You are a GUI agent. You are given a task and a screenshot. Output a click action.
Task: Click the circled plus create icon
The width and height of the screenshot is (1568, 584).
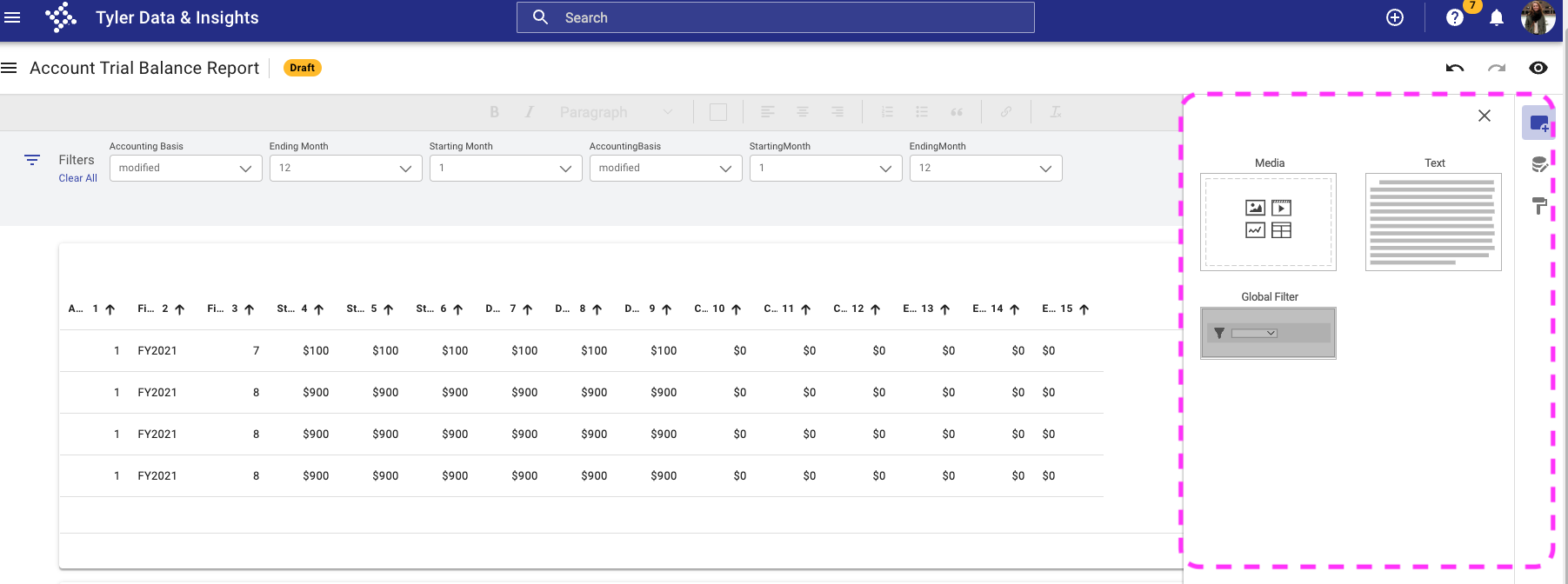pyautogui.click(x=1395, y=17)
